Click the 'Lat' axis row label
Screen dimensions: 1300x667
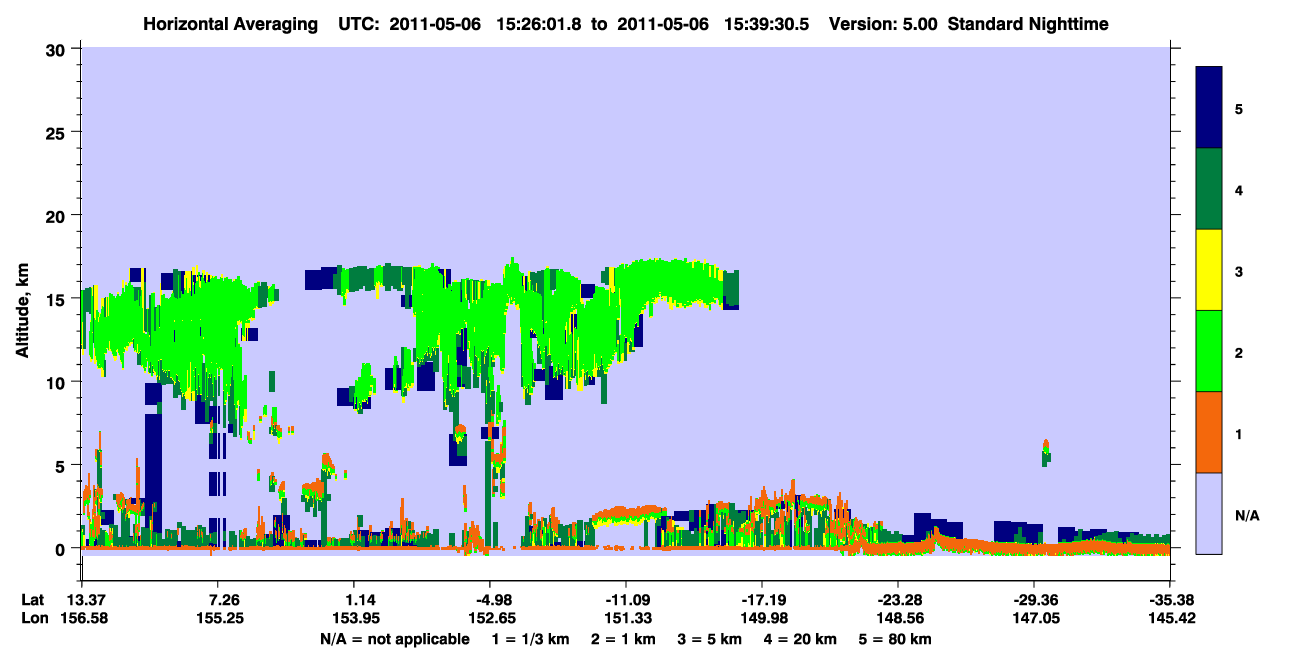coord(33,600)
